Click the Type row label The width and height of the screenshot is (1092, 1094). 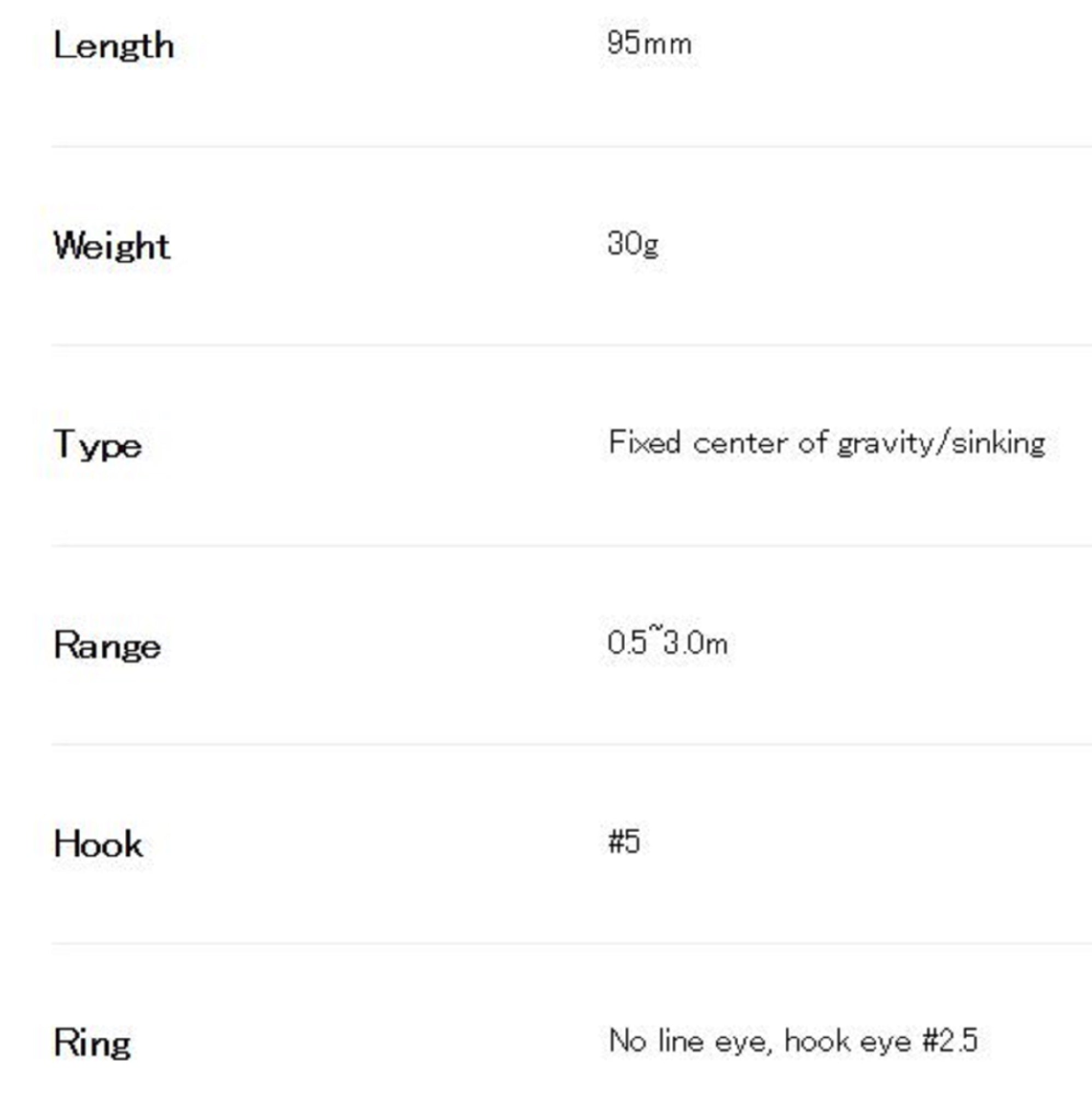tap(97, 445)
